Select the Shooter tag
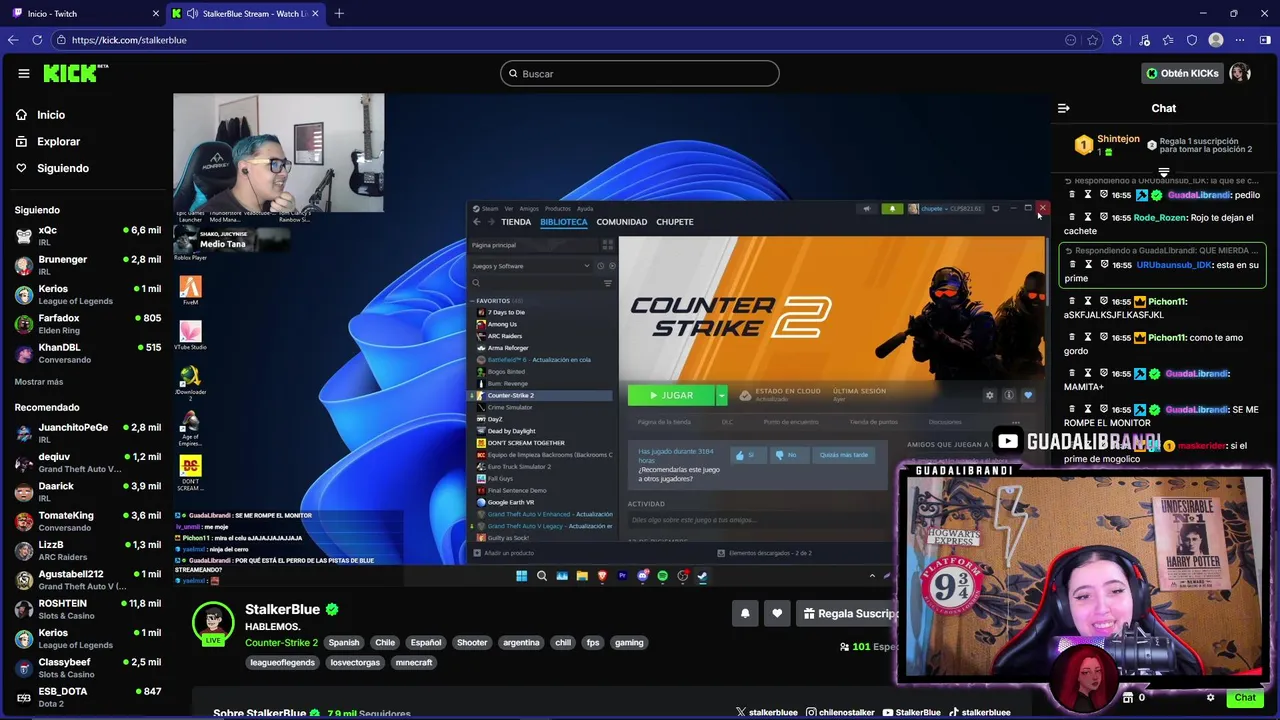The width and height of the screenshot is (1280, 720). 472,643
